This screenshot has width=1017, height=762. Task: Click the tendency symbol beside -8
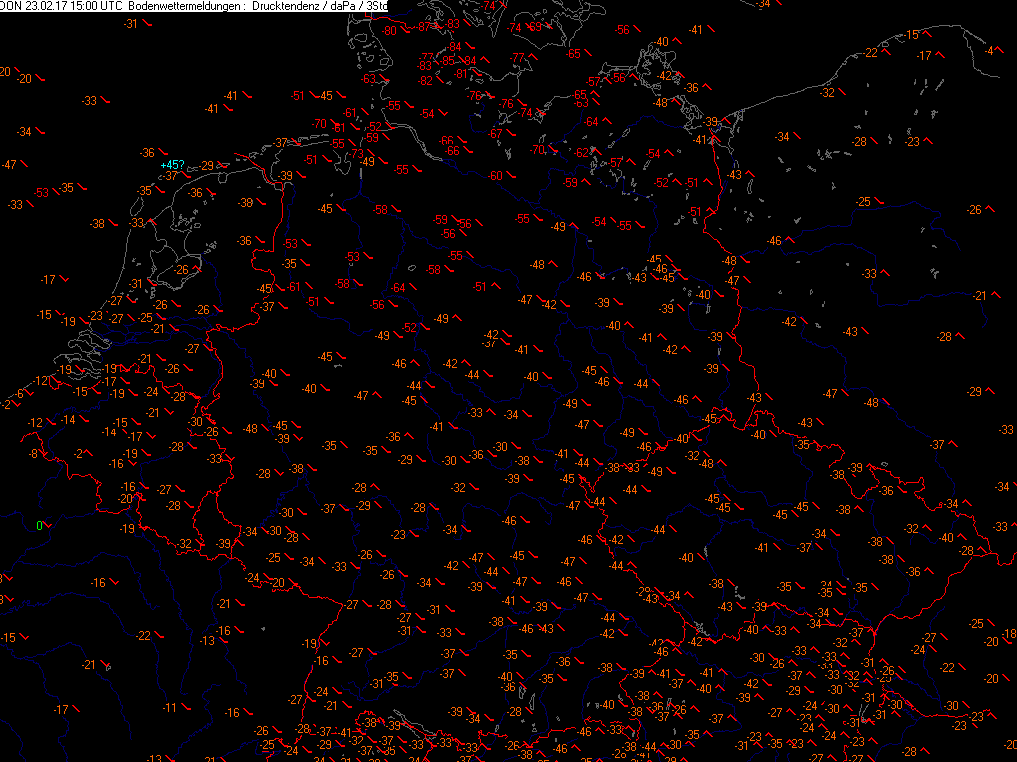[45, 454]
